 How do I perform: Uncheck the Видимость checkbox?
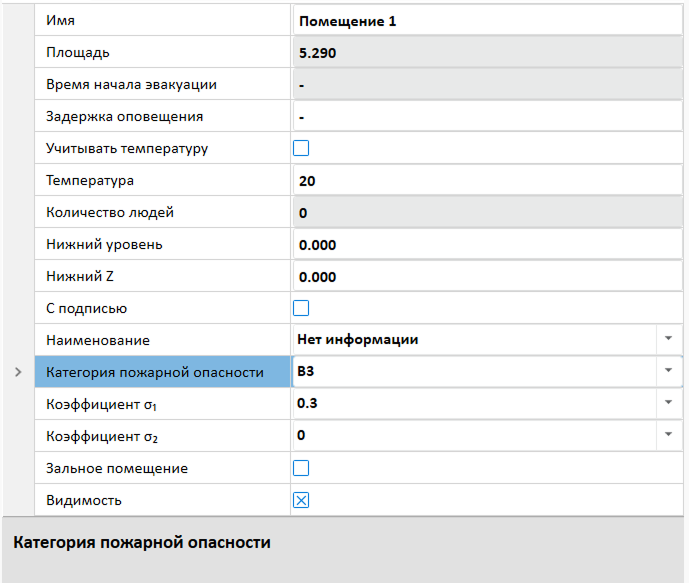click(301, 500)
